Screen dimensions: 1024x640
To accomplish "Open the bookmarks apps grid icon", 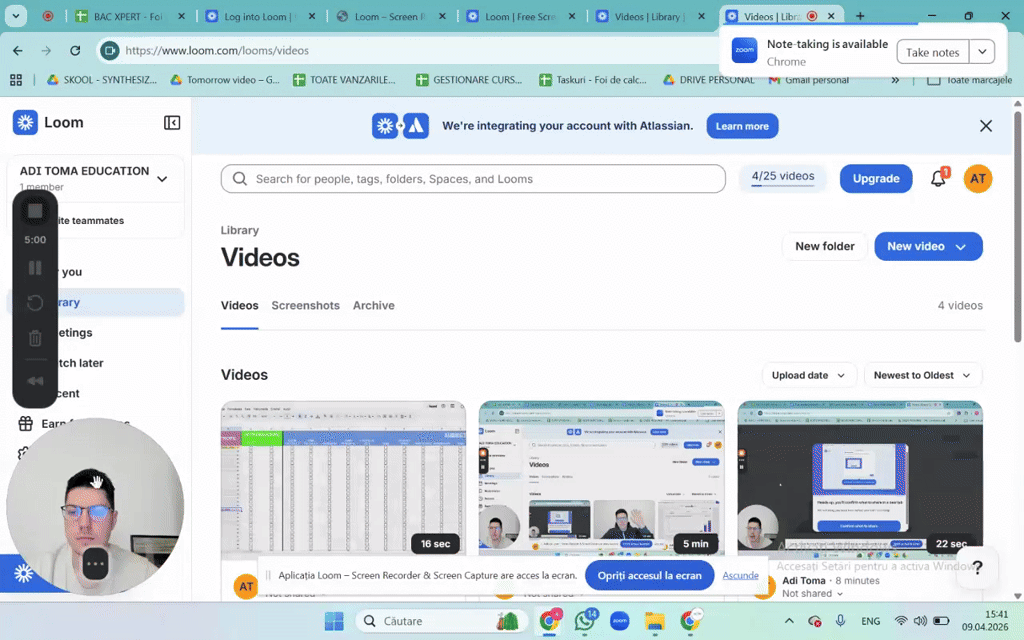I will coord(16,80).
